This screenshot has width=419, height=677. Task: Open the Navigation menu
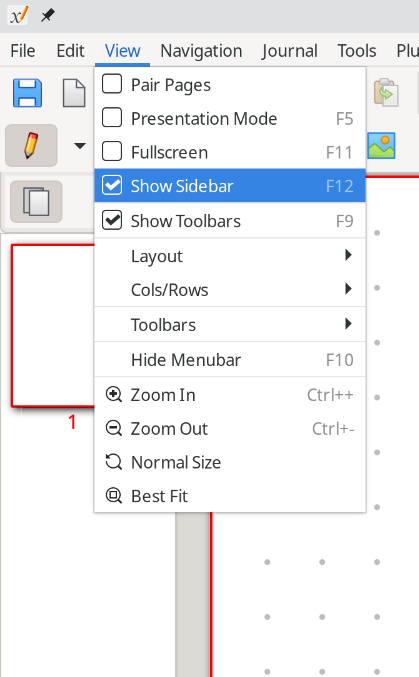(x=201, y=51)
